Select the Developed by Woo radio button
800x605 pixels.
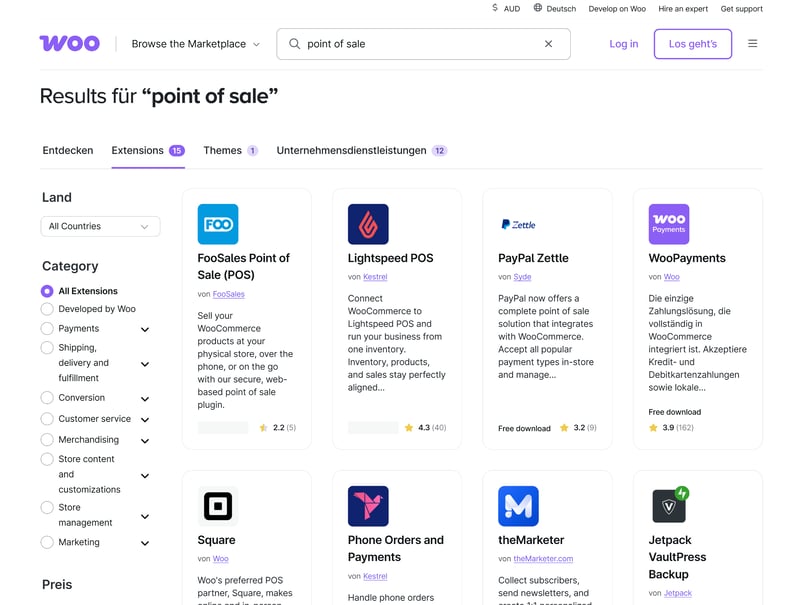[x=47, y=309]
